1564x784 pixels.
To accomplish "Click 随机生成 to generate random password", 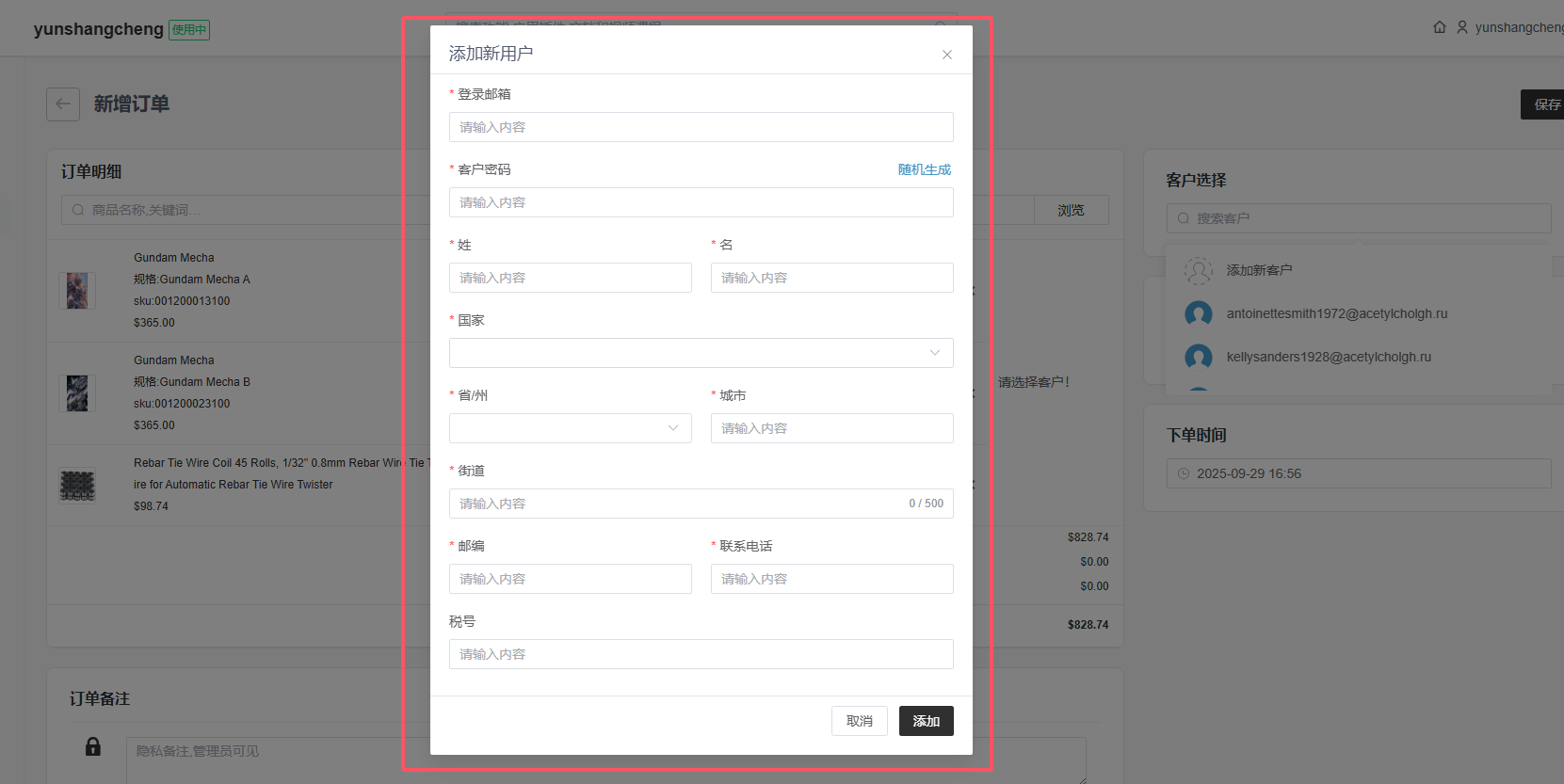I will pyautogui.click(x=924, y=169).
